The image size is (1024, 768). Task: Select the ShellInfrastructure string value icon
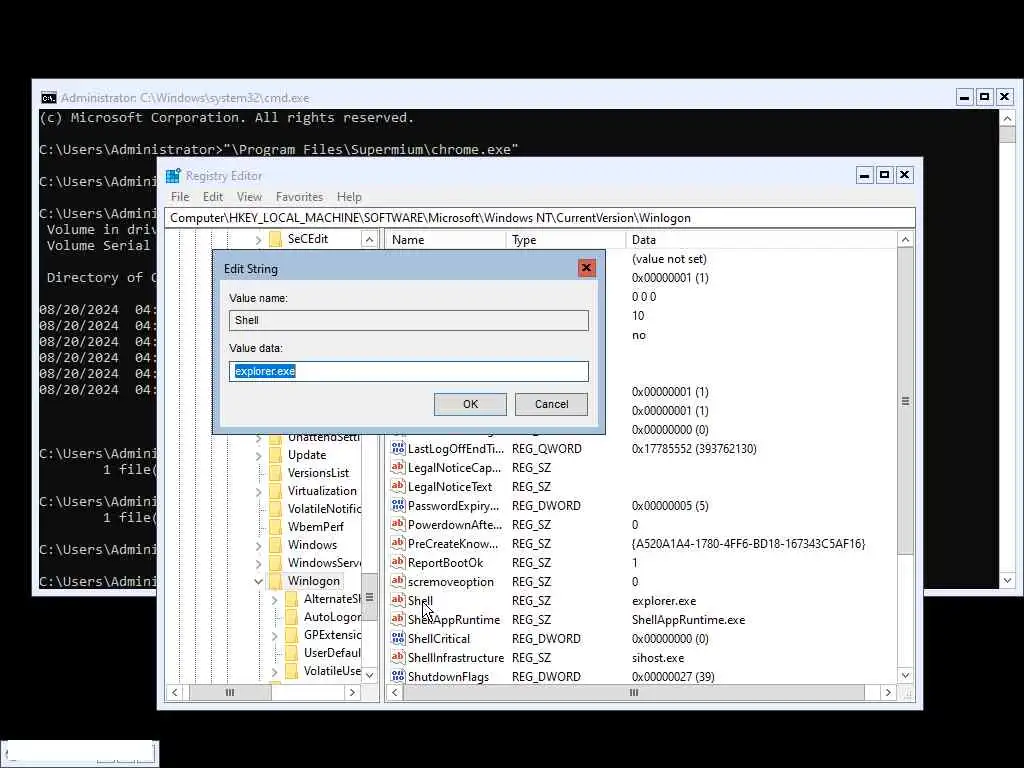pos(398,657)
